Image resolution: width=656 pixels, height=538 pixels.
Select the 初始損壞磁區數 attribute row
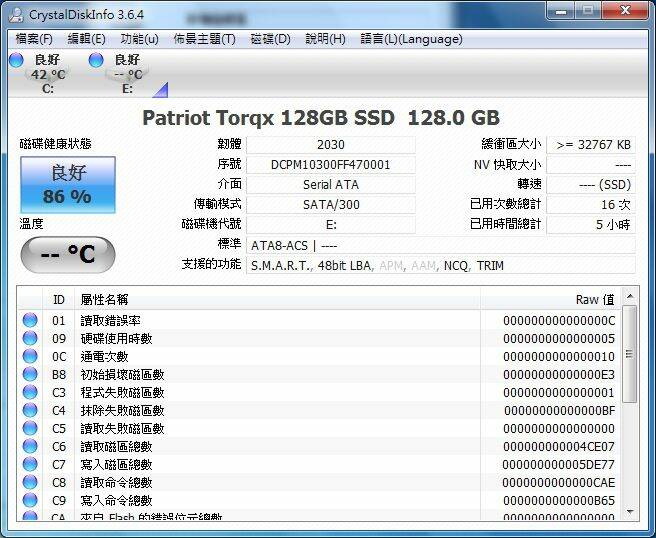(x=319, y=374)
